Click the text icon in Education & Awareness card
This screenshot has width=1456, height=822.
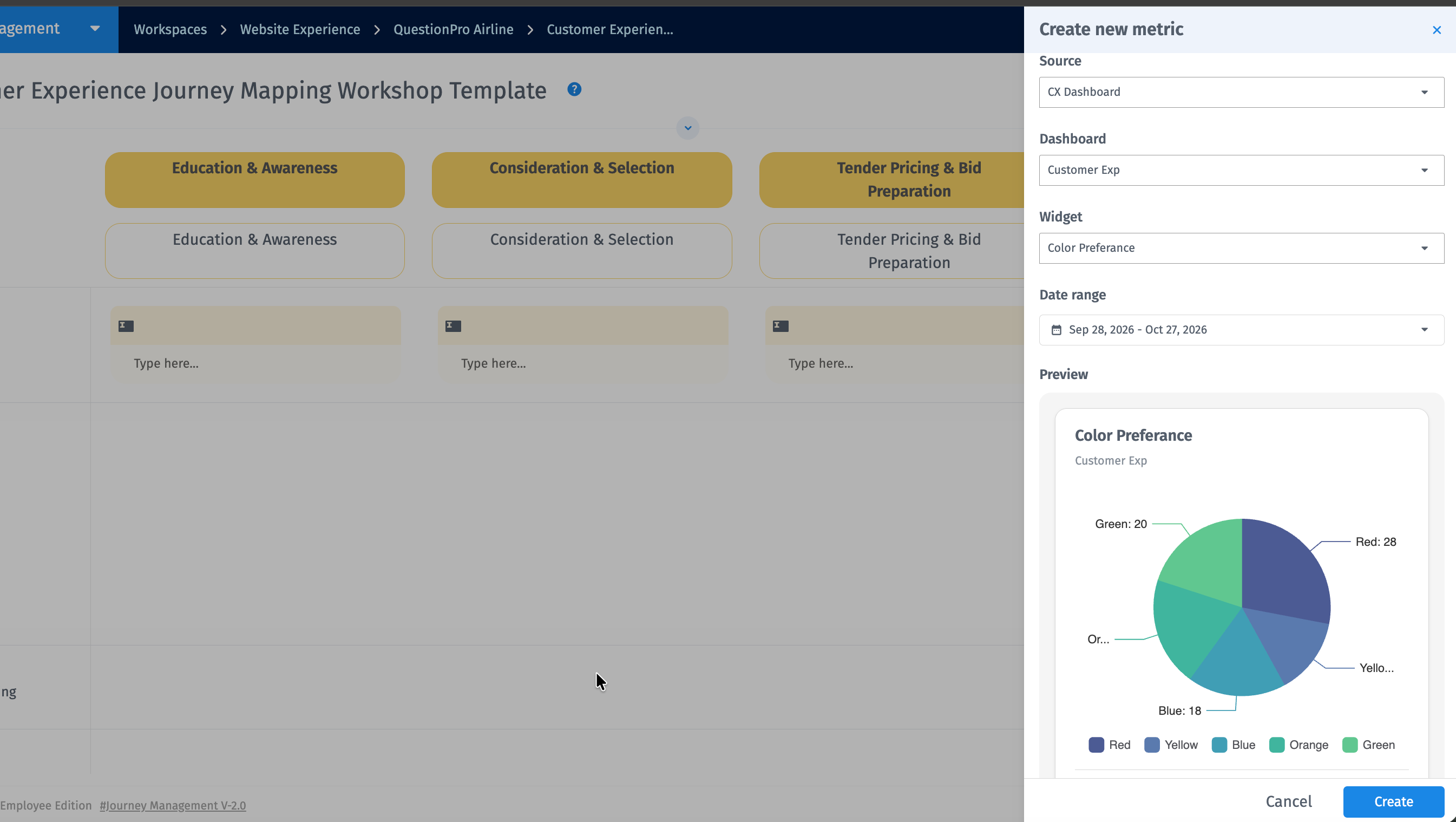click(126, 325)
